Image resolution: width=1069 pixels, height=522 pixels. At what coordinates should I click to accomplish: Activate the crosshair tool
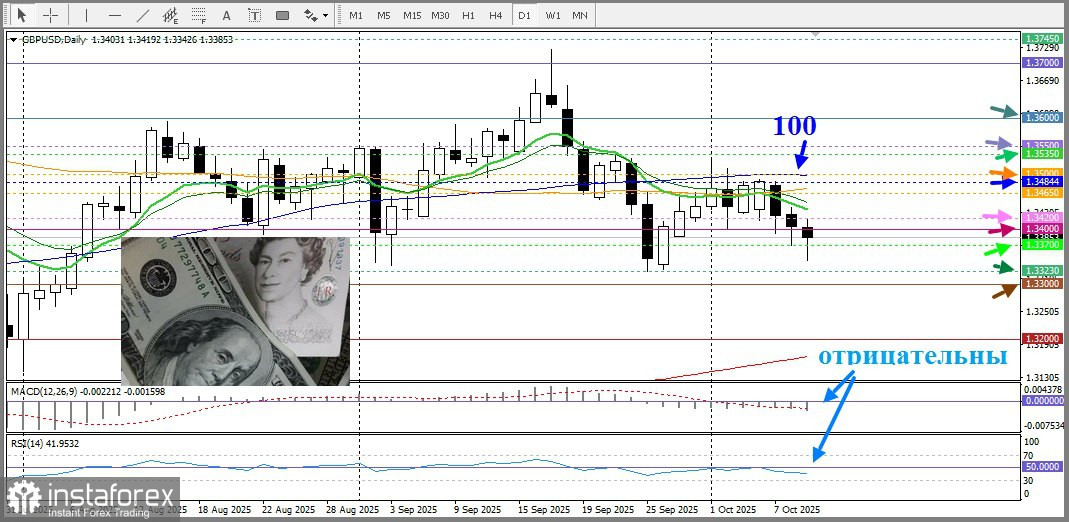point(50,14)
